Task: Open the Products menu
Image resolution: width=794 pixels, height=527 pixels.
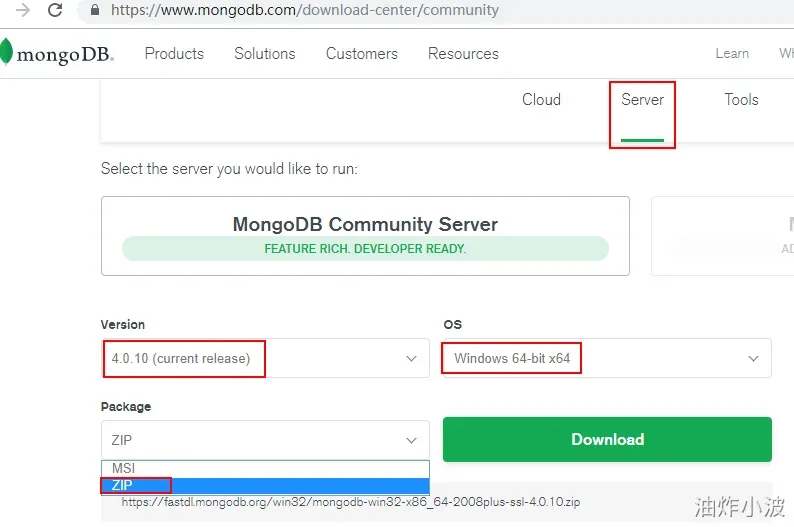Action: pos(174,54)
